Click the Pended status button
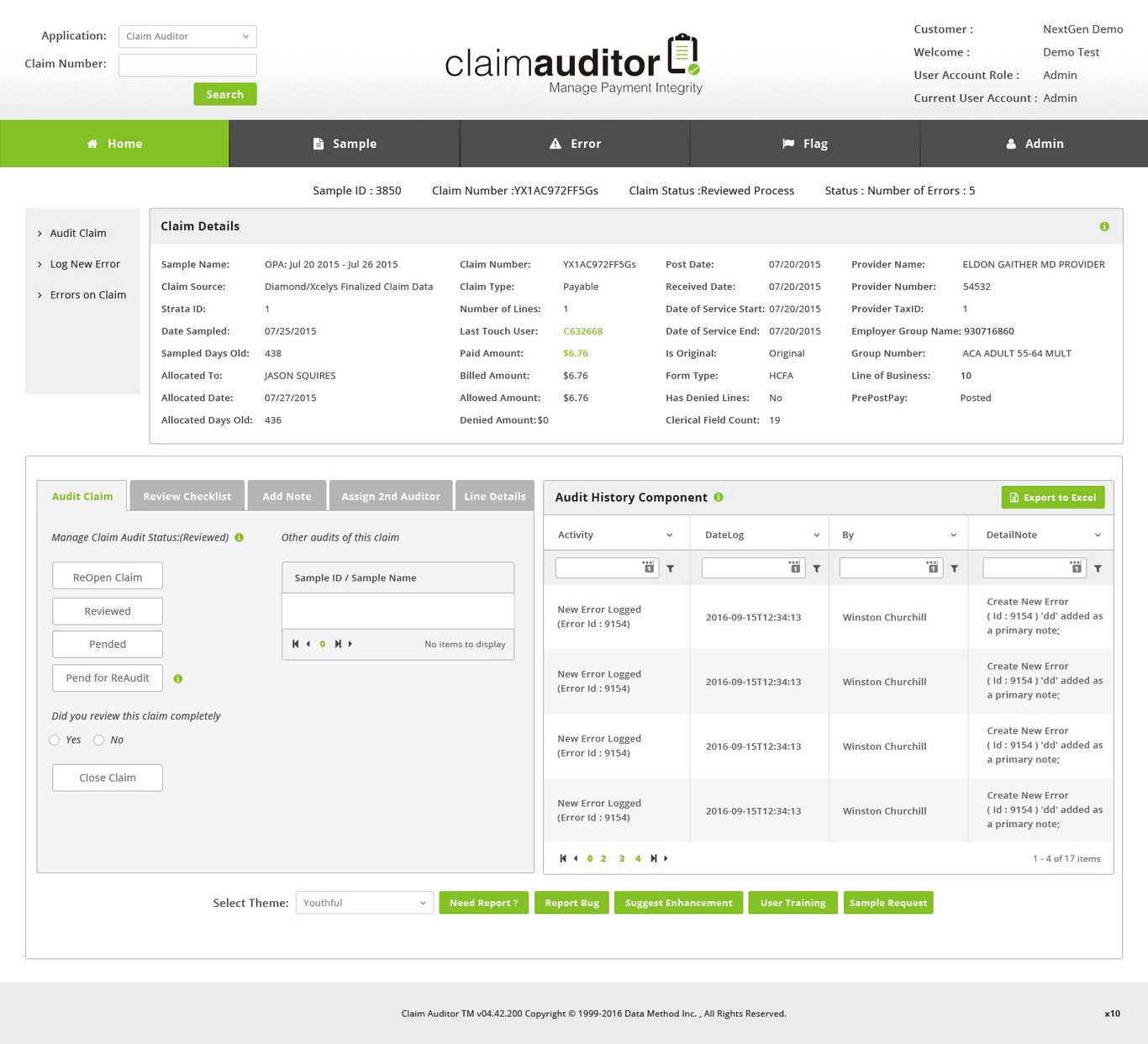 108,644
